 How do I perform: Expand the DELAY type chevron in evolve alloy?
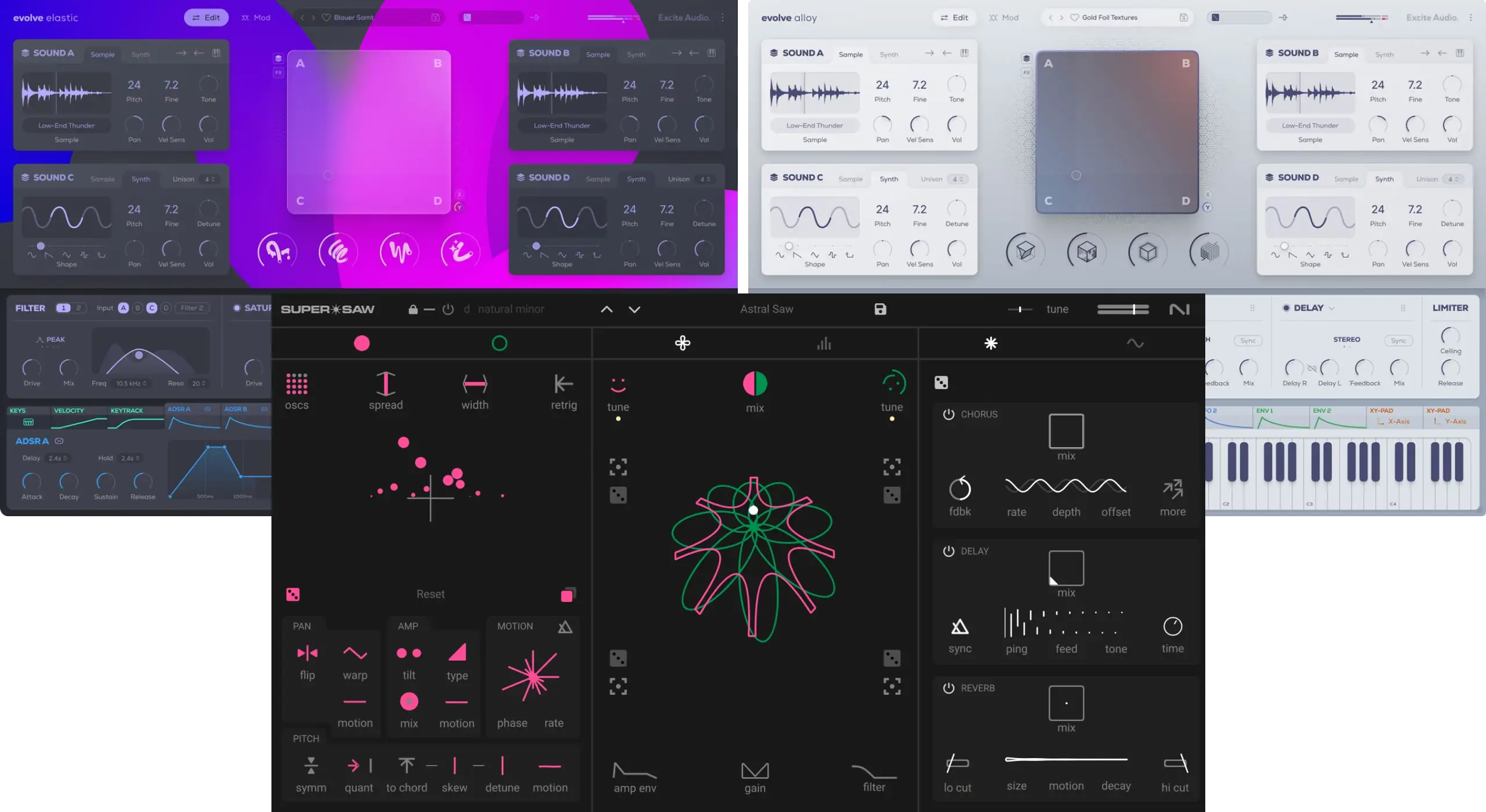[x=1332, y=309]
